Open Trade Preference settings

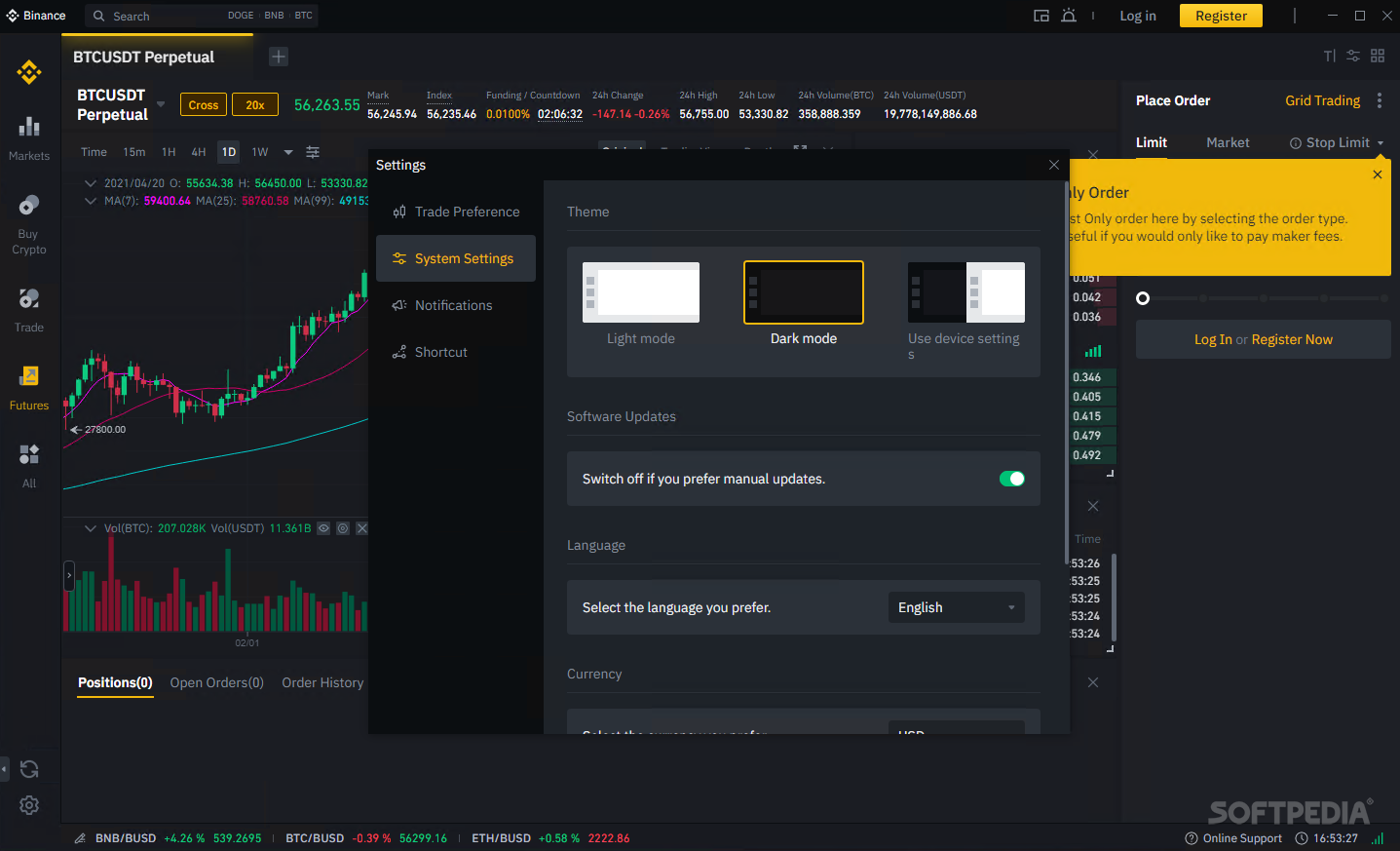[x=456, y=212]
